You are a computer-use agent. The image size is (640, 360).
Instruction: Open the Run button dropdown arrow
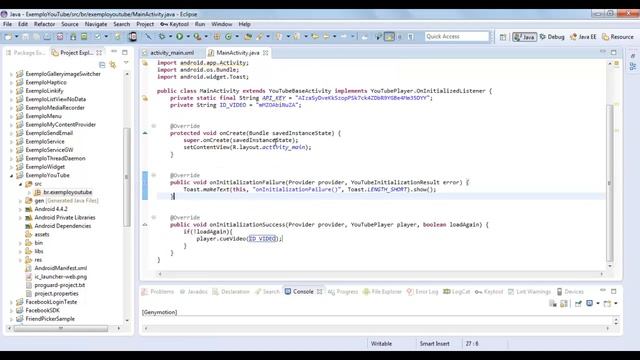pos(188,37)
